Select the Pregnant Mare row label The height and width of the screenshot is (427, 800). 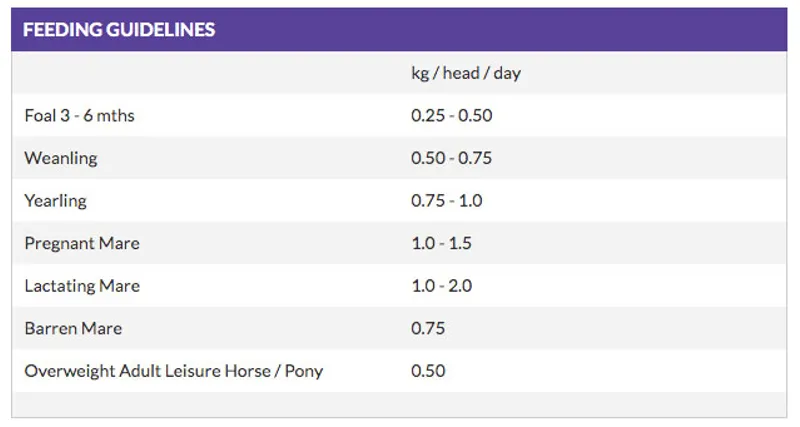coord(82,243)
